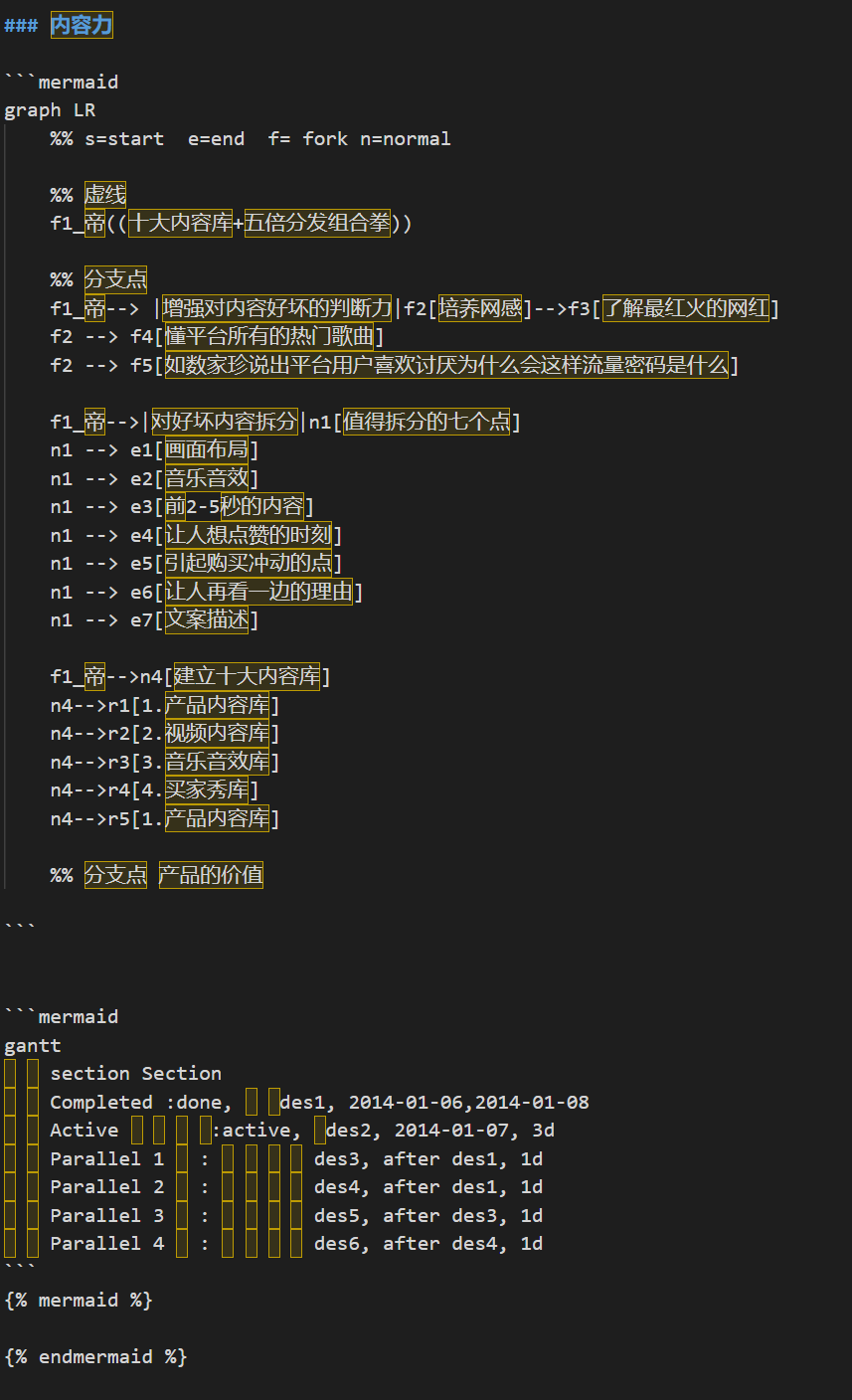Viewport: 852px width, 1400px height.
Task: Click the r3 label 3.音乐音效库
Action: pos(206,762)
